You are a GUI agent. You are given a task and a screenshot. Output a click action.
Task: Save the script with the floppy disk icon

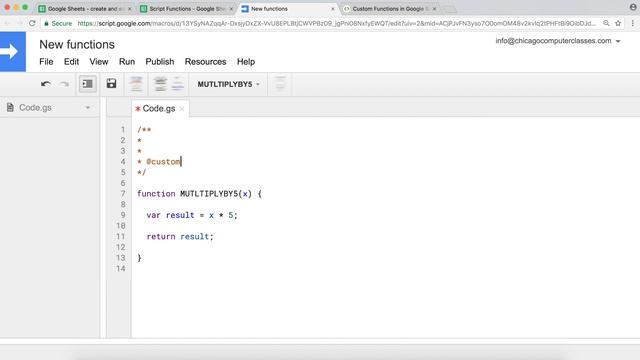click(x=111, y=84)
